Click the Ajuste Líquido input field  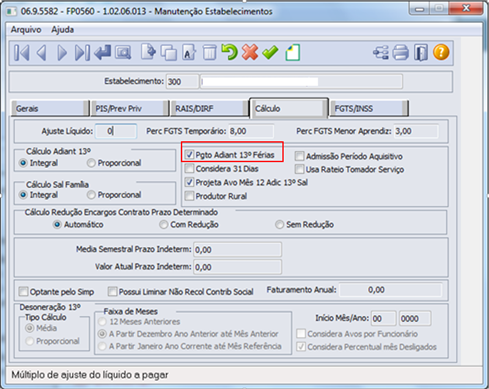click(116, 131)
